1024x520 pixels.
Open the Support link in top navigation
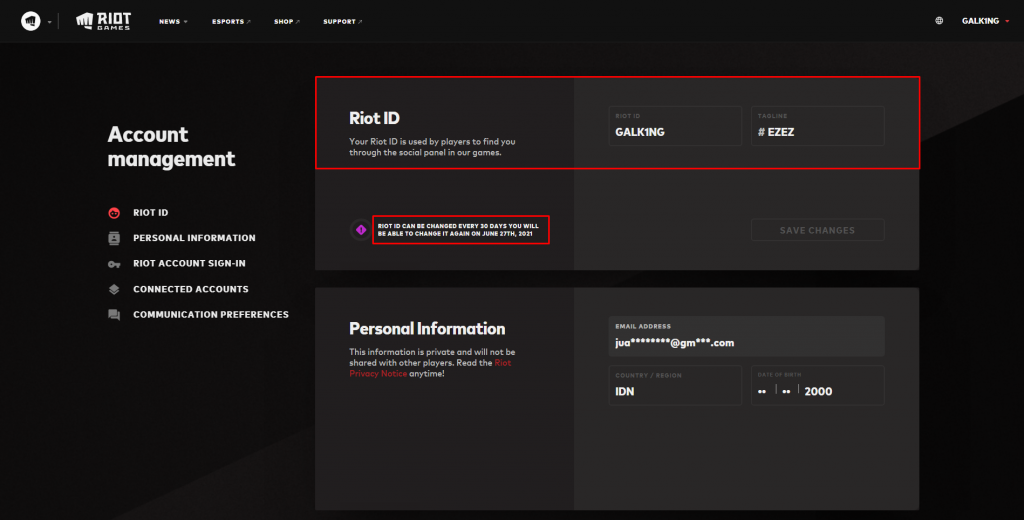pyautogui.click(x=342, y=21)
